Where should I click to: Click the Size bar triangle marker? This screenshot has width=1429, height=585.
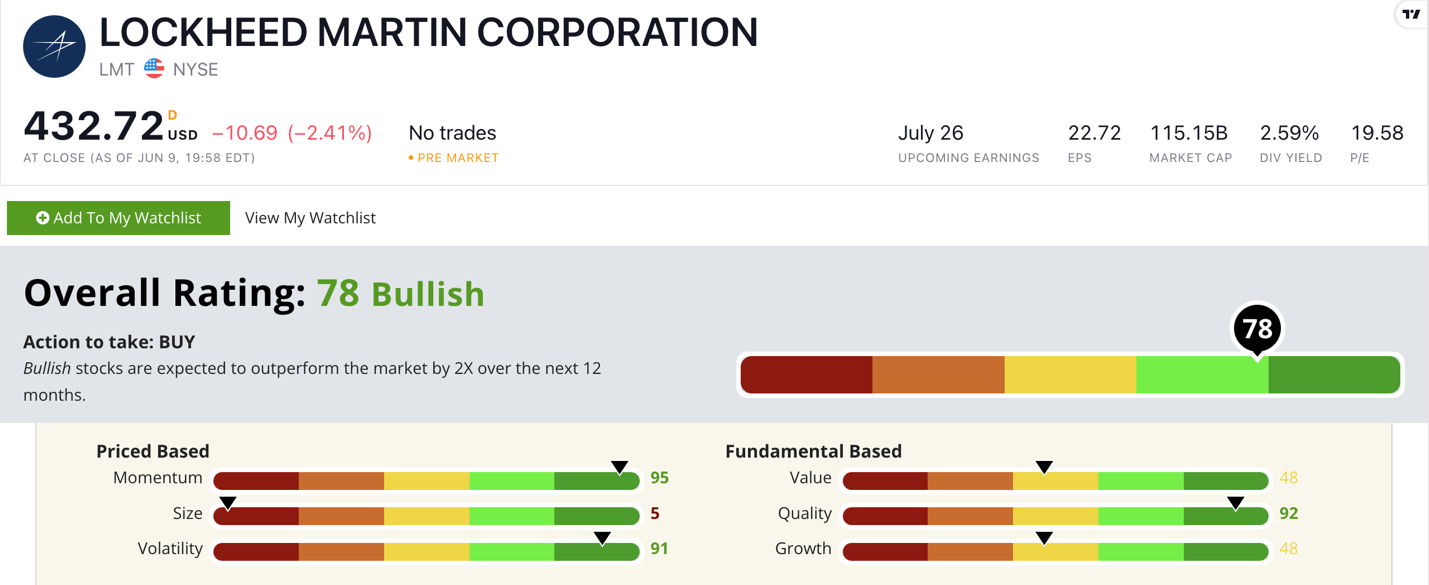point(228,503)
